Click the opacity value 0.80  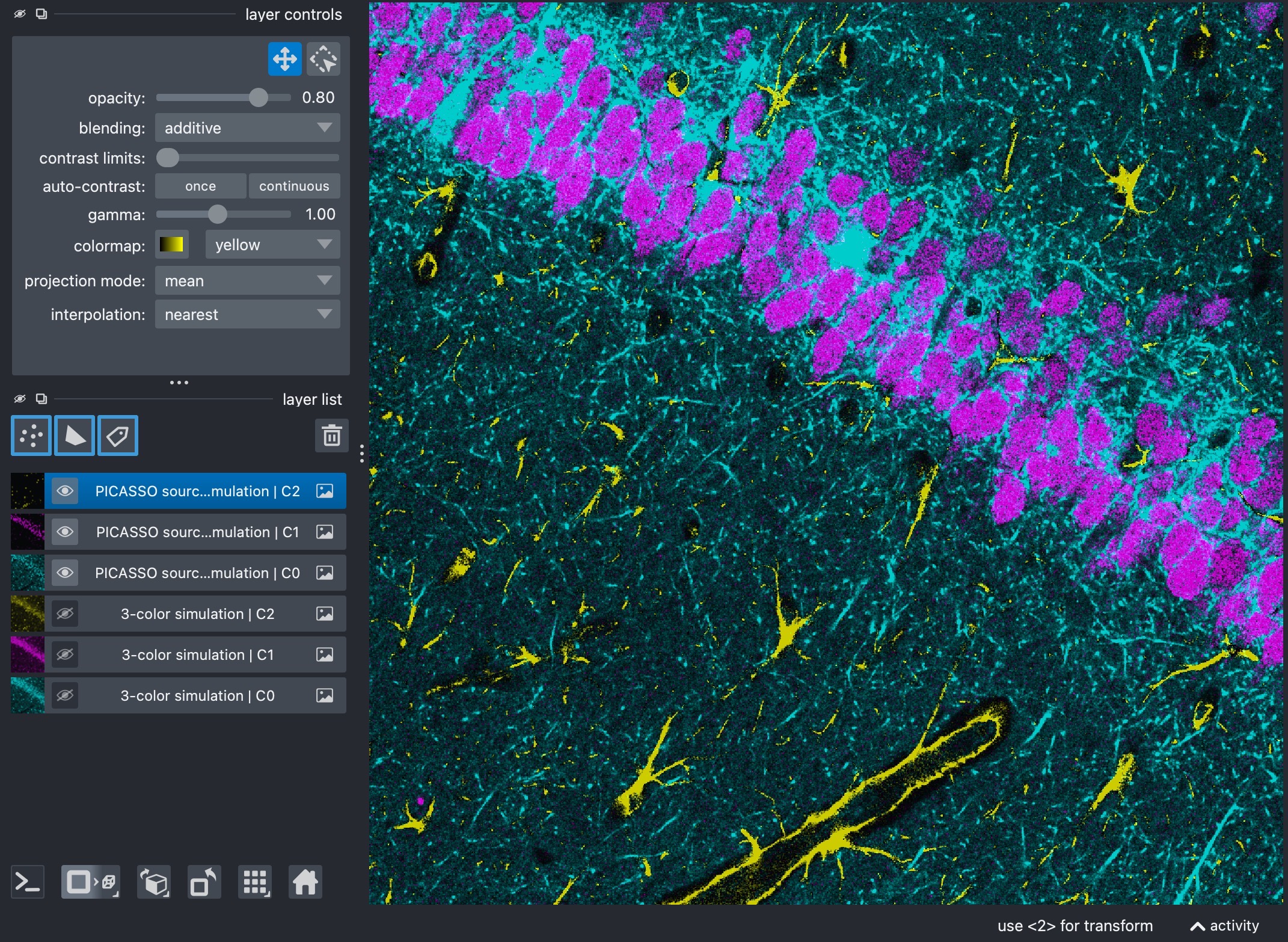318,97
